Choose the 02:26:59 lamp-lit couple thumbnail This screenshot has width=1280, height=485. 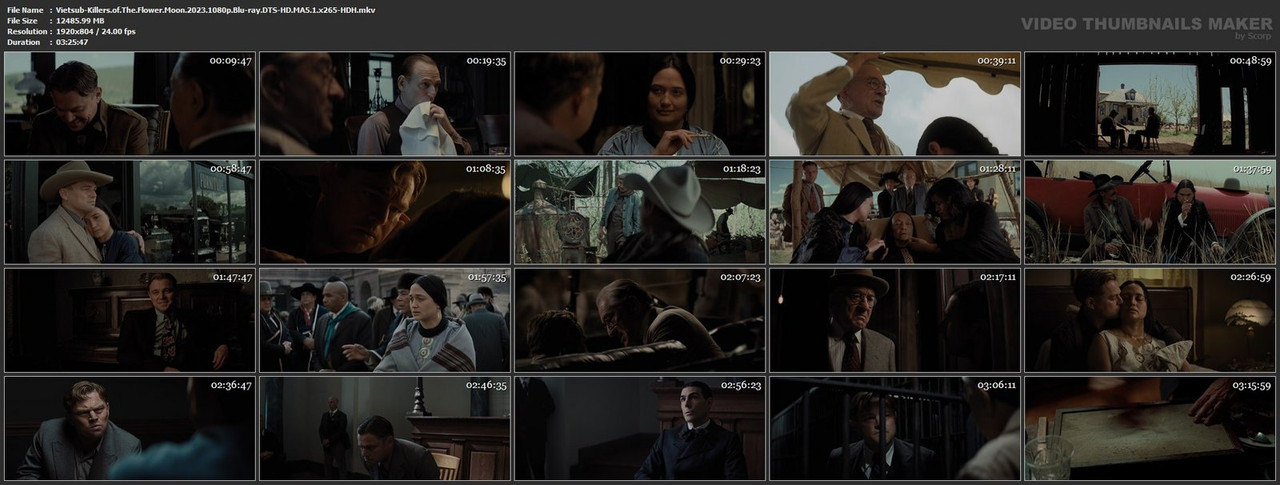[x=1150, y=320]
